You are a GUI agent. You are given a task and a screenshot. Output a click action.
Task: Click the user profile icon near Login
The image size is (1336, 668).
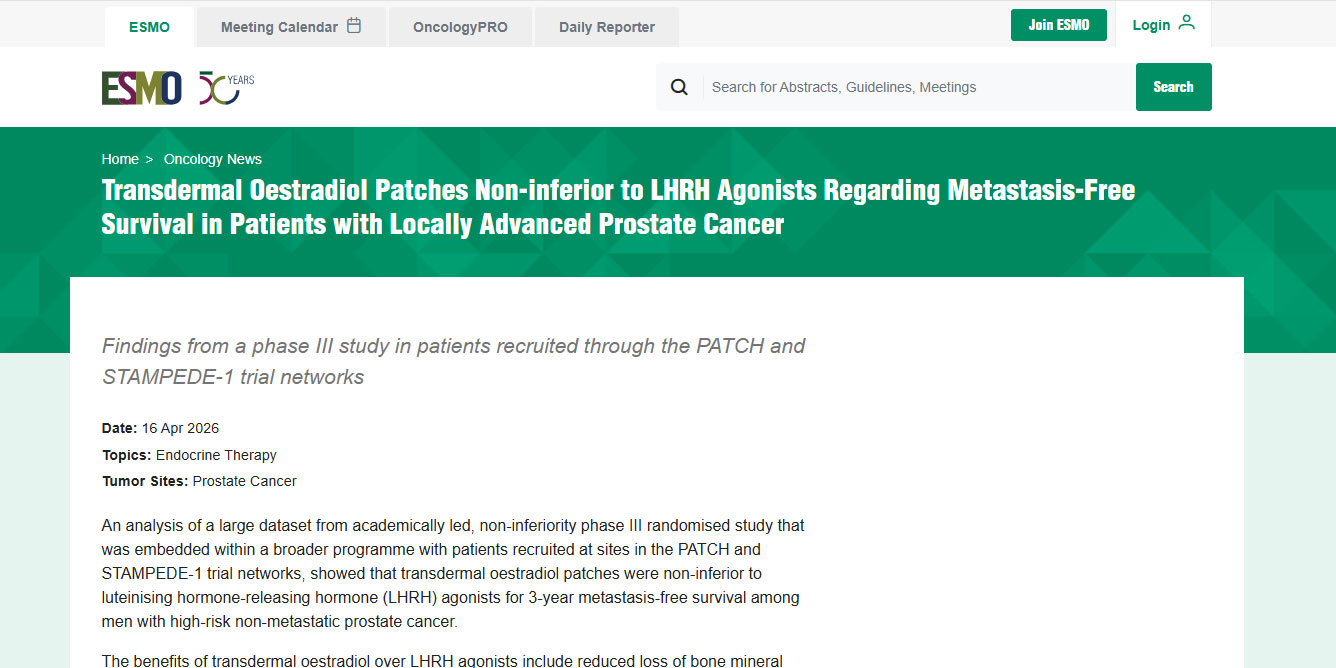[1187, 23]
